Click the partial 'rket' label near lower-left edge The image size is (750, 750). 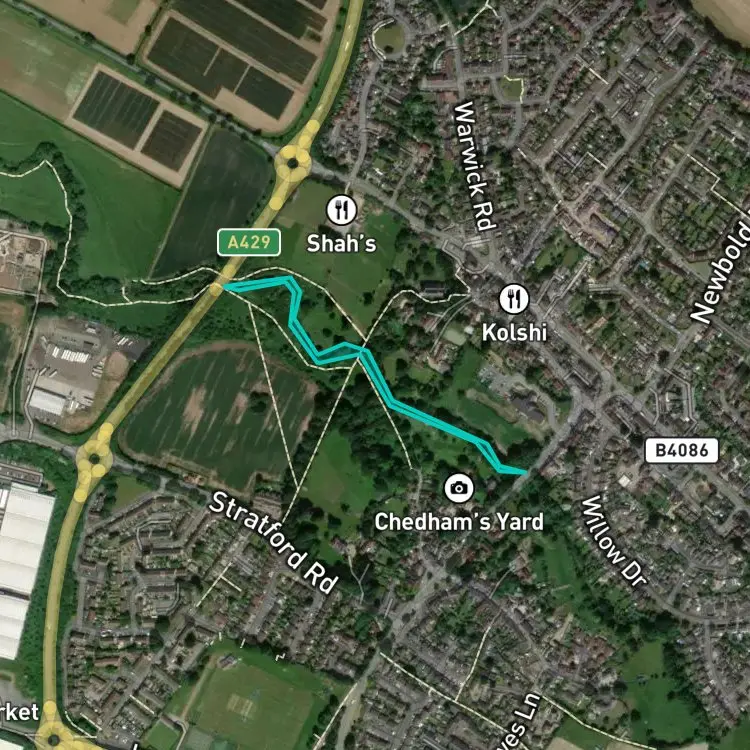pos(19,712)
